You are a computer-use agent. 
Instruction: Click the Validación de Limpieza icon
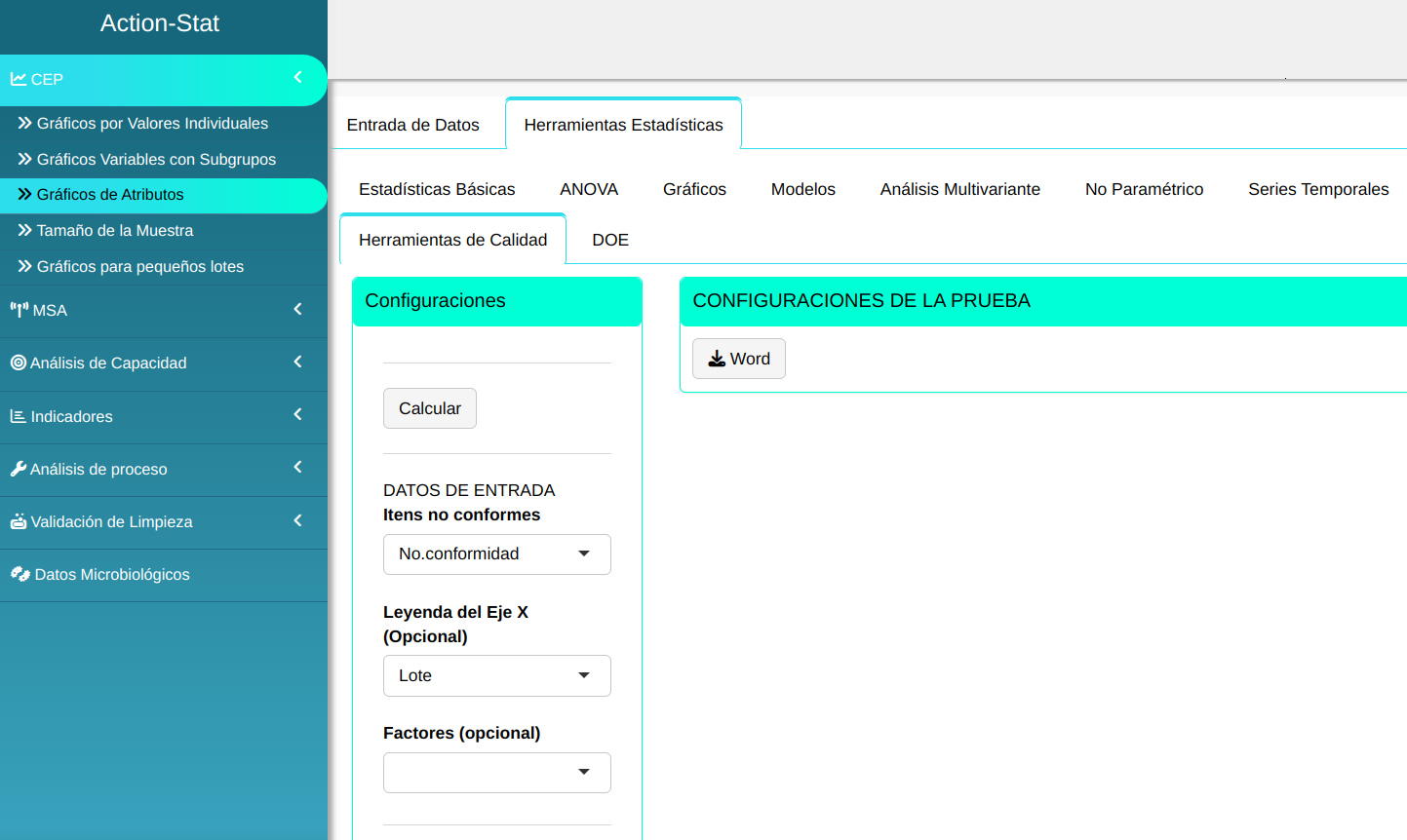[19, 521]
